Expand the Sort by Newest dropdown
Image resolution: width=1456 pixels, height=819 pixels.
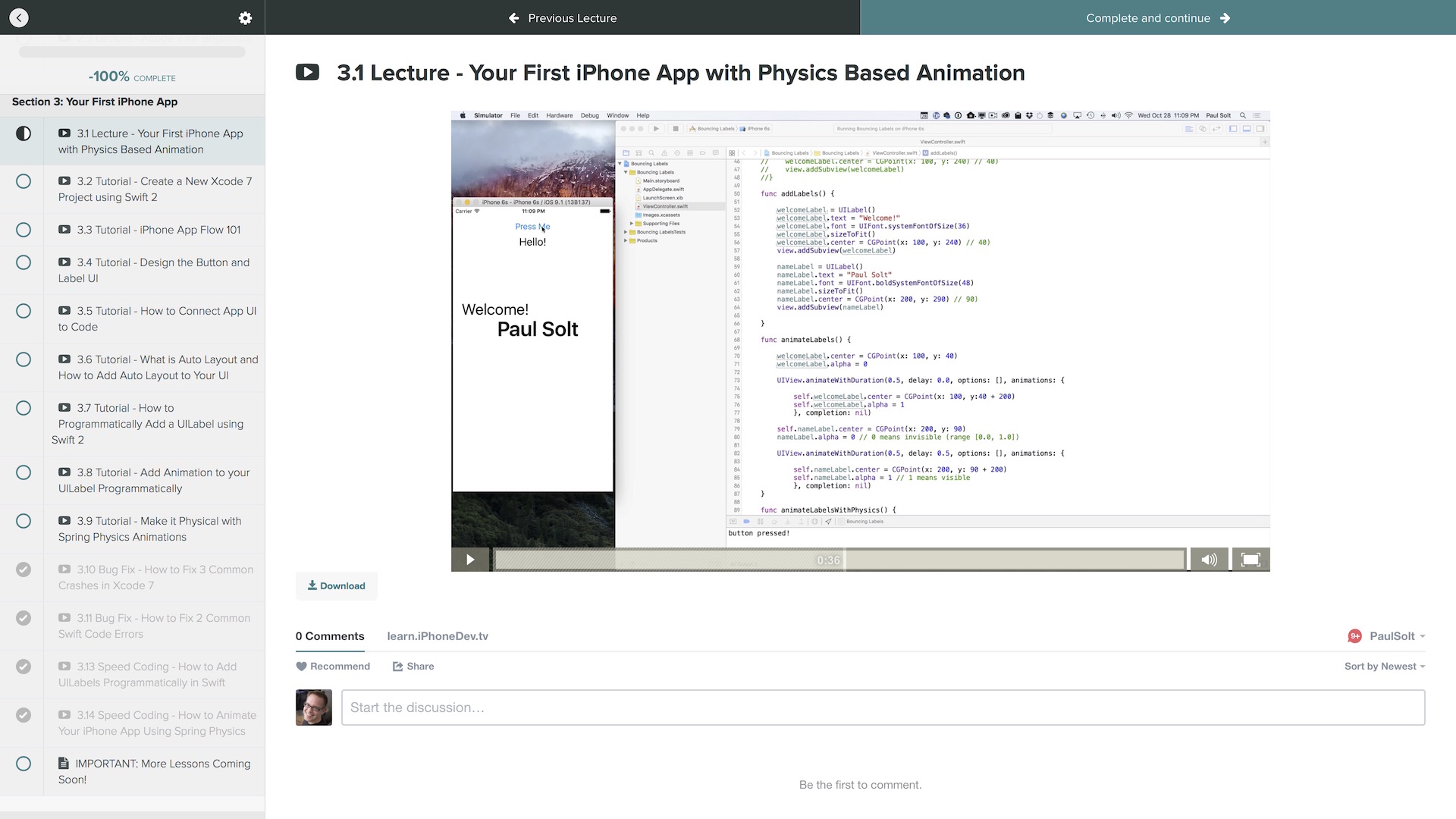(1384, 666)
